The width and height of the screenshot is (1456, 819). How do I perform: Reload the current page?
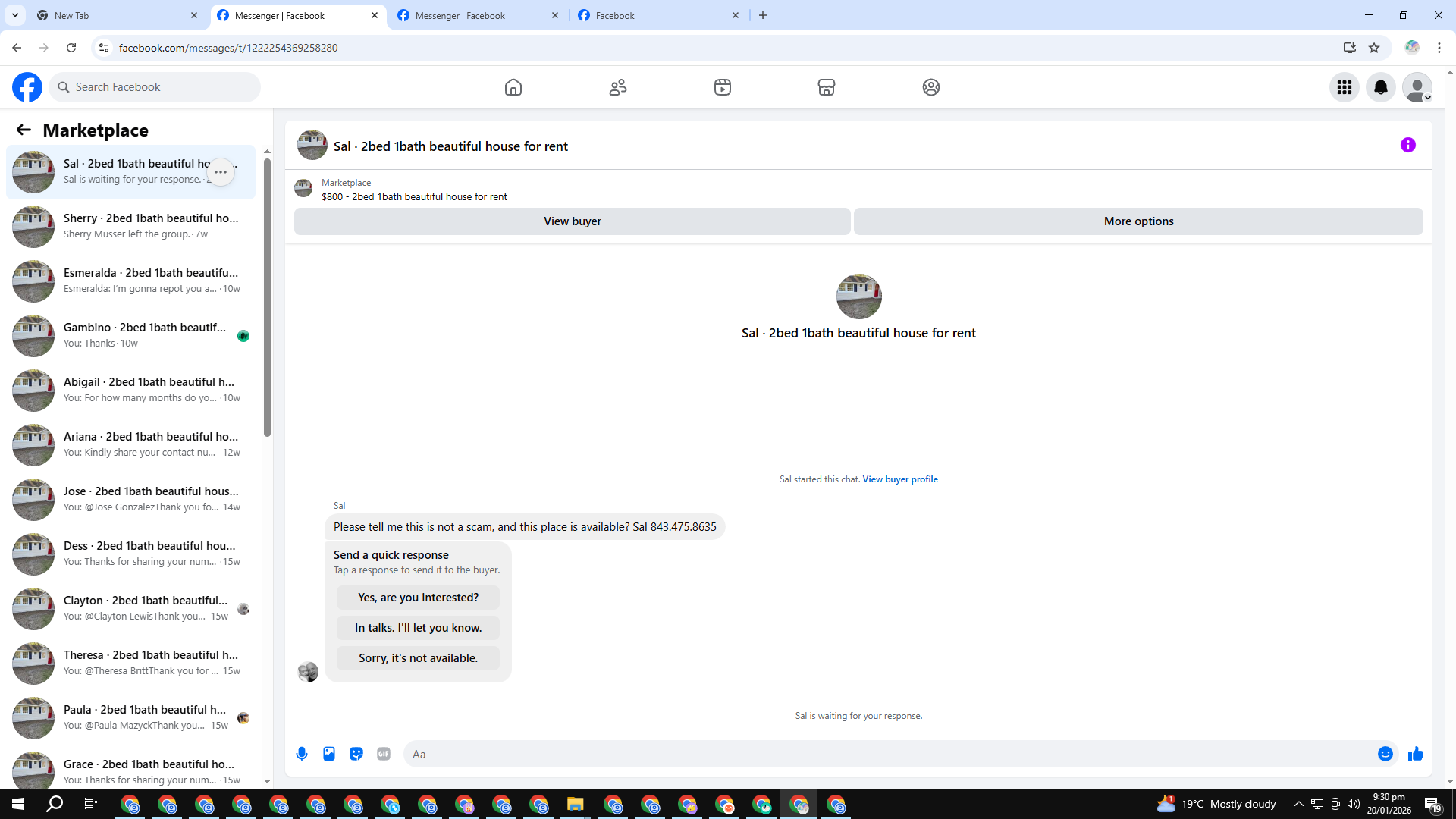71,48
